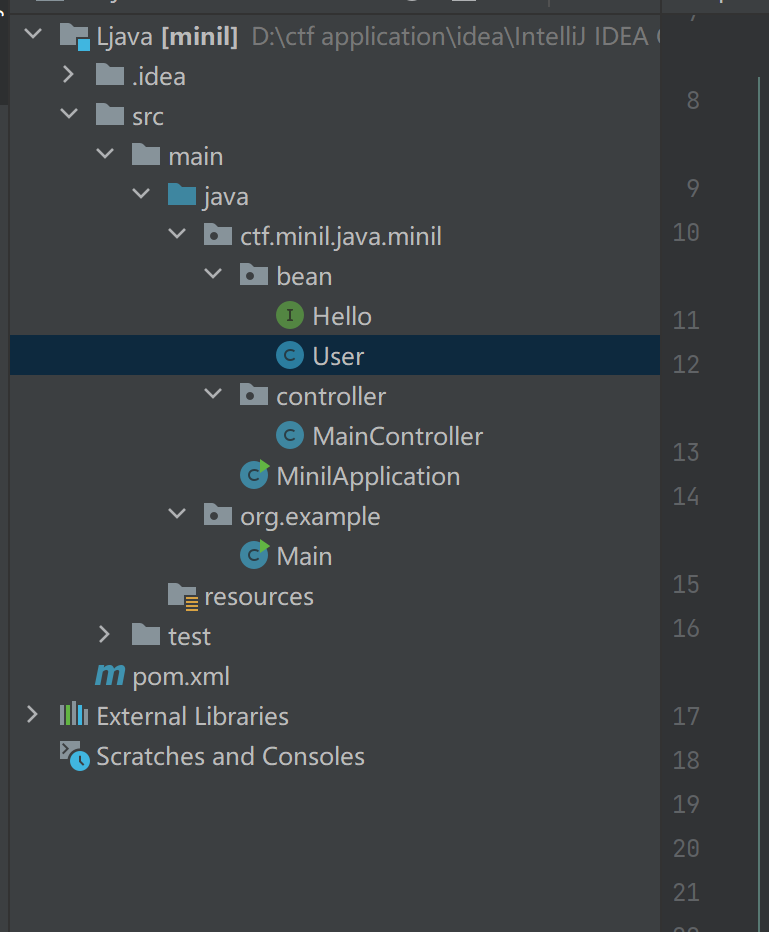Expand the .idea folder
The height and width of the screenshot is (932, 769).
click(68, 76)
